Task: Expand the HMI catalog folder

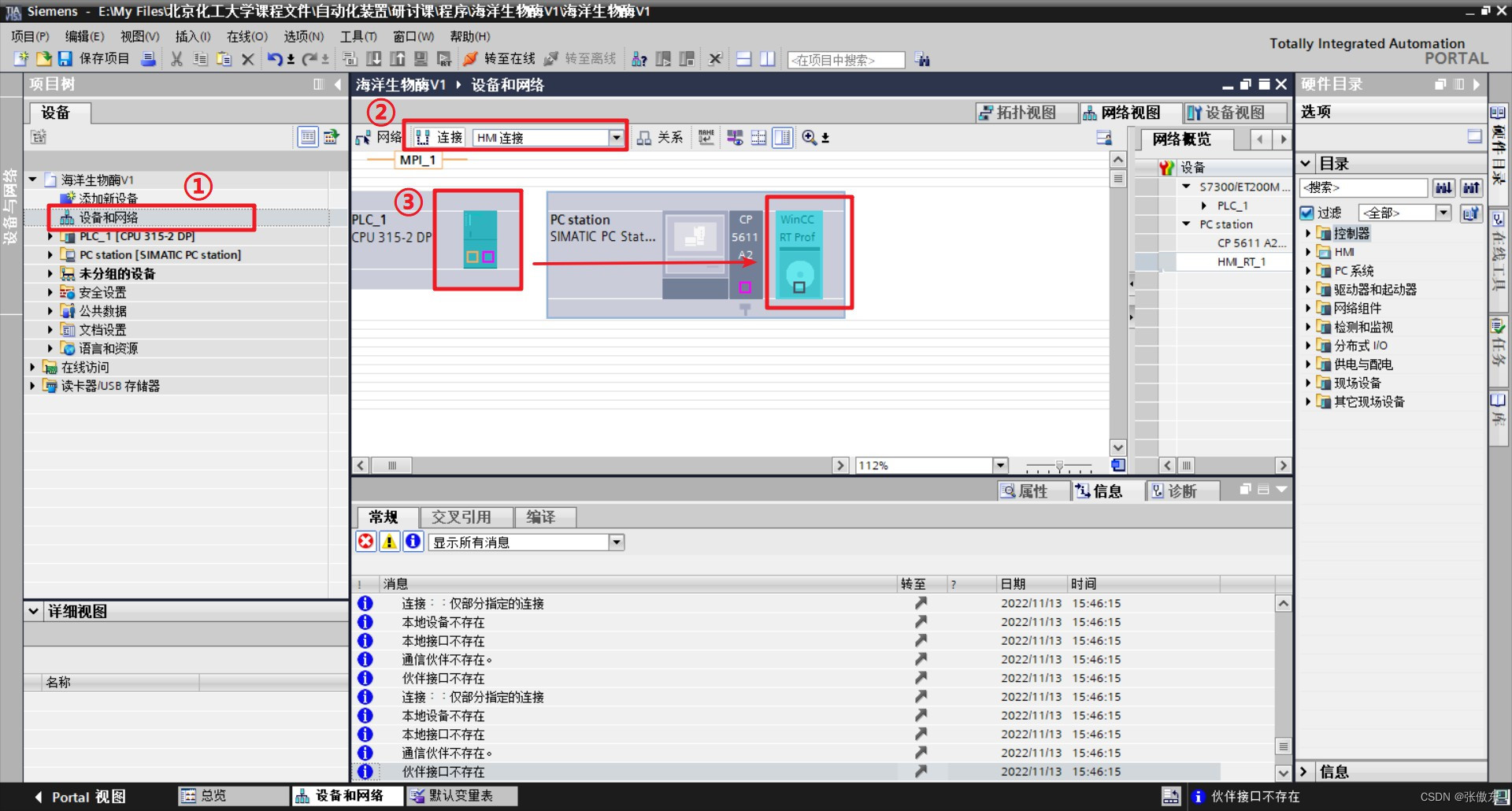Action: (1308, 252)
